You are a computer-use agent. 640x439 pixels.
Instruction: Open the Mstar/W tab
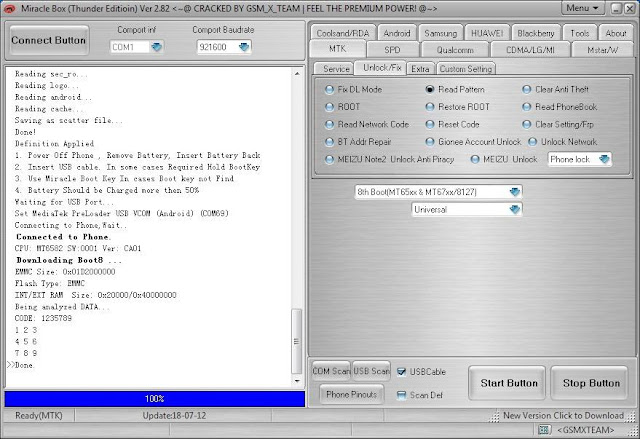point(602,50)
